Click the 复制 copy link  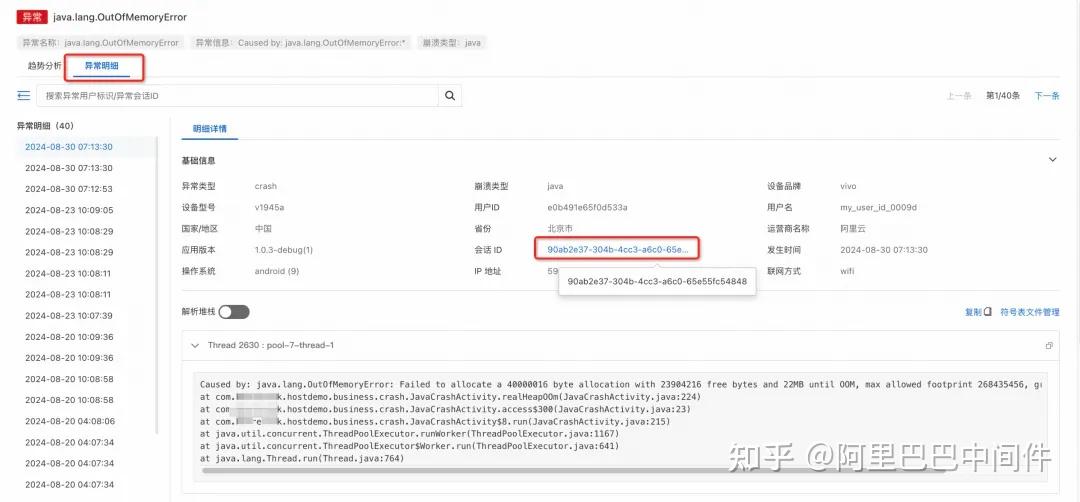click(973, 312)
